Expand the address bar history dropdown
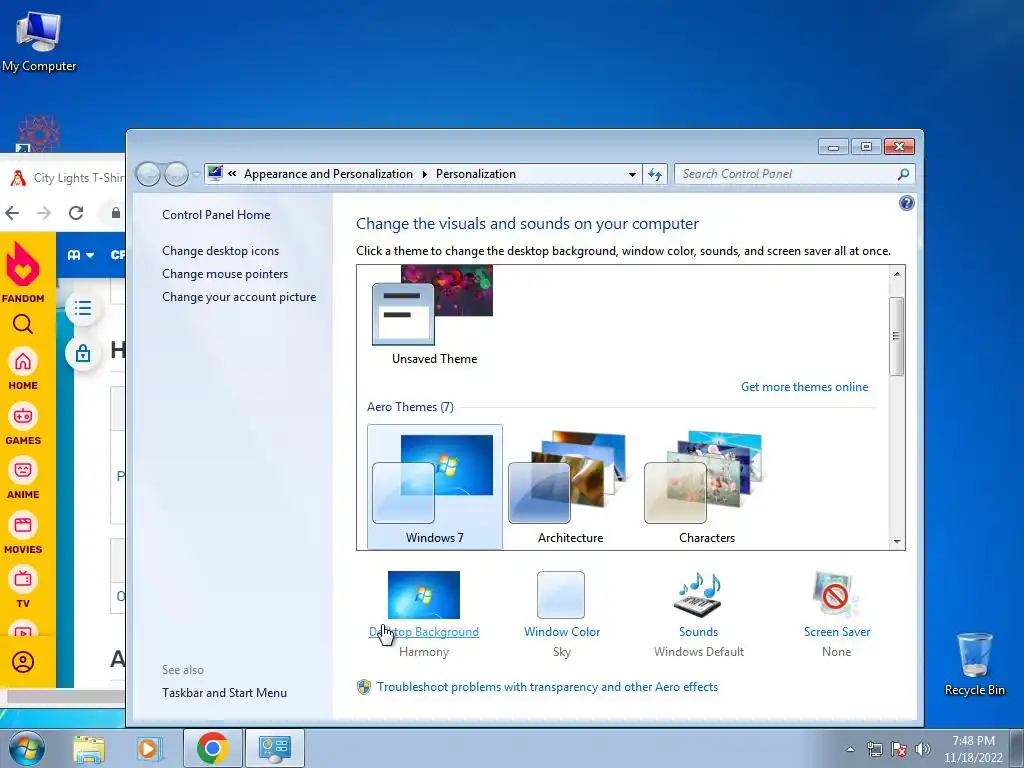Image resolution: width=1024 pixels, height=768 pixels. [632, 174]
